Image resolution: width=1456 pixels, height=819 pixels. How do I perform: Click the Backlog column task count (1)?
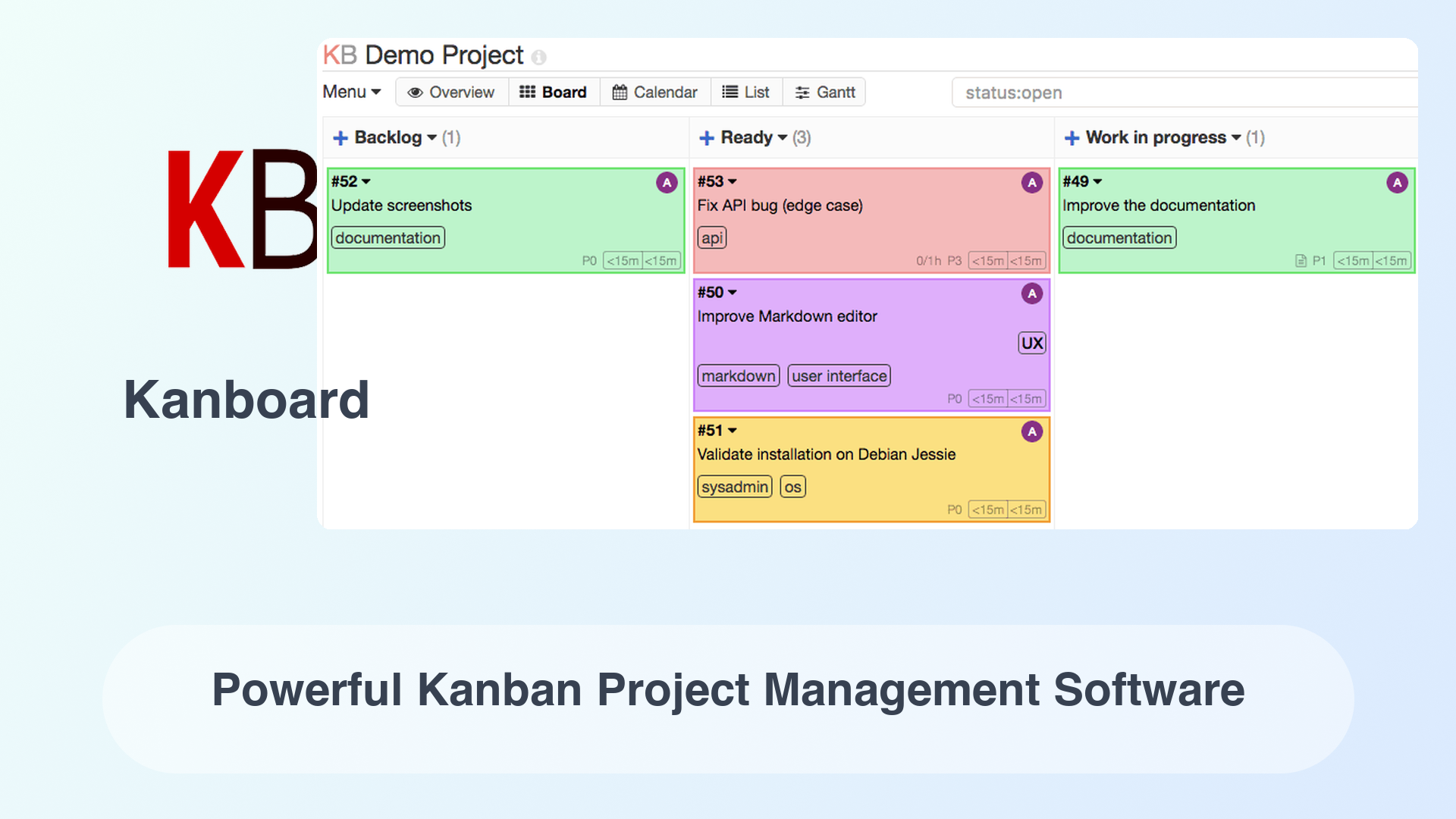pyautogui.click(x=451, y=137)
